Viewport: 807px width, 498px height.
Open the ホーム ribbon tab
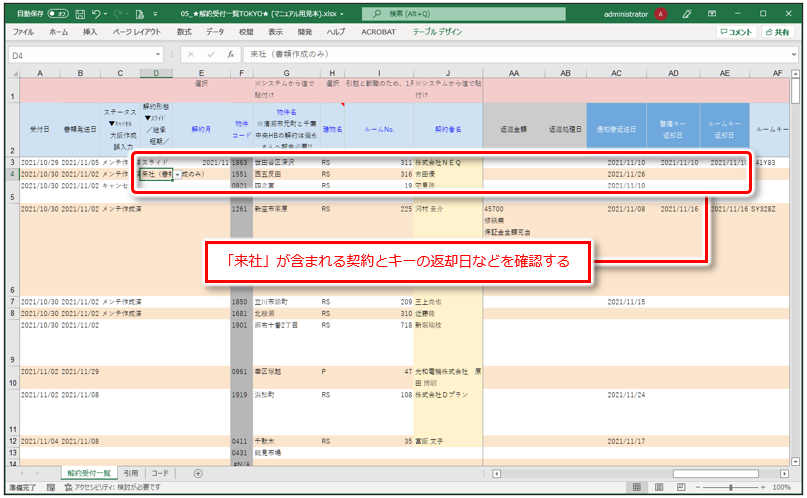58,32
